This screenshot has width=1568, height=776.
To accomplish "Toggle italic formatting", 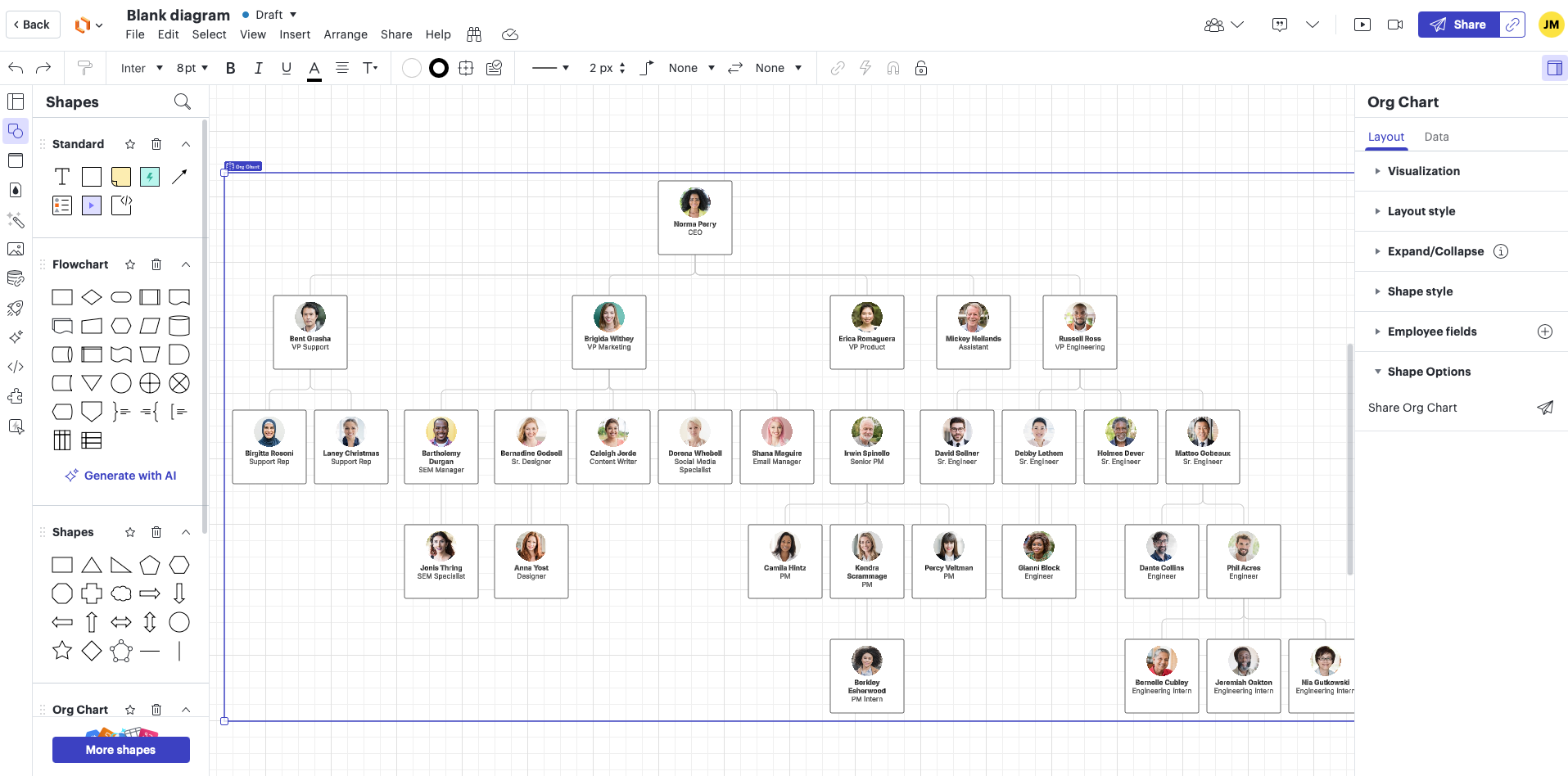I will [258, 68].
